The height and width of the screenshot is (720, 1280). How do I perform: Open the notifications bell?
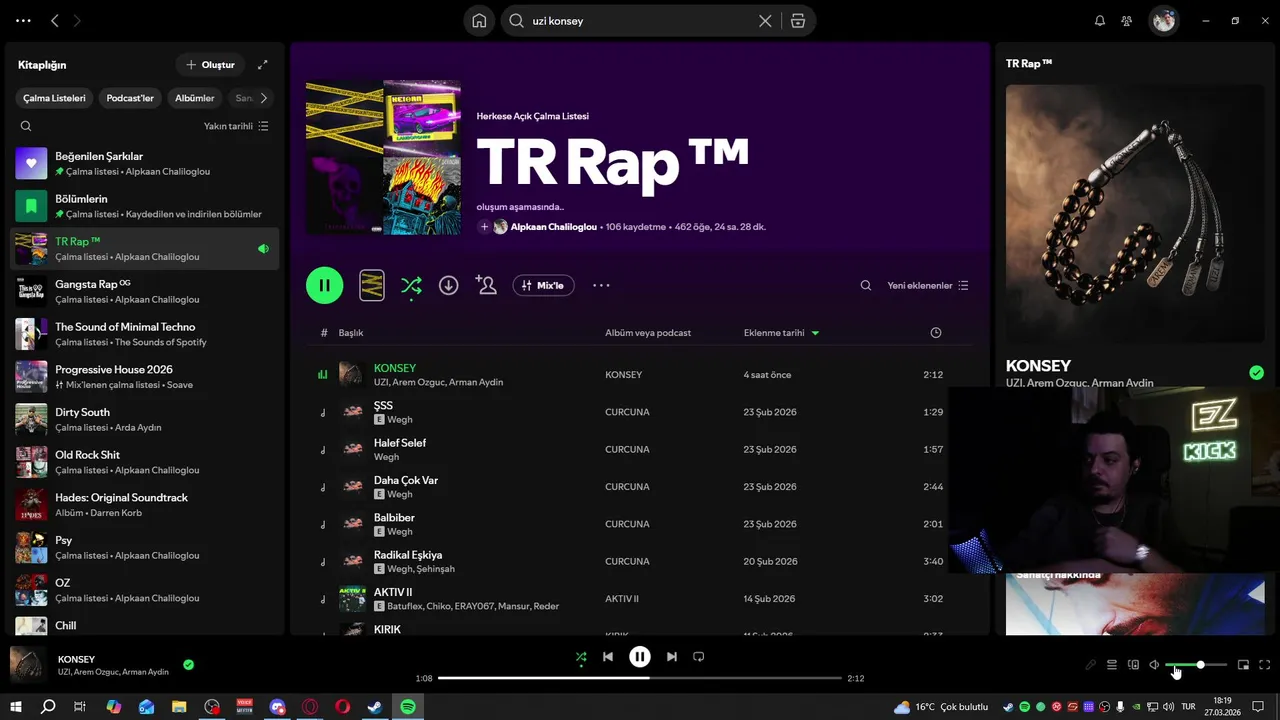pos(1100,21)
